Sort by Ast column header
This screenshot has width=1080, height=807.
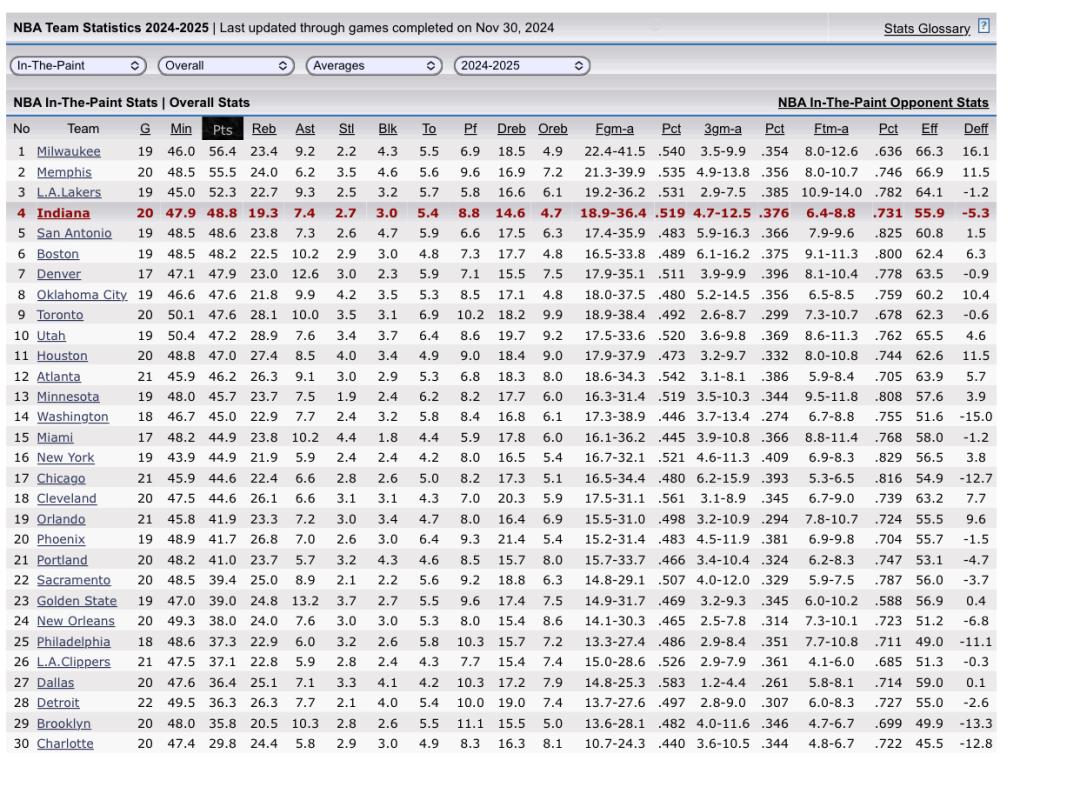click(304, 129)
